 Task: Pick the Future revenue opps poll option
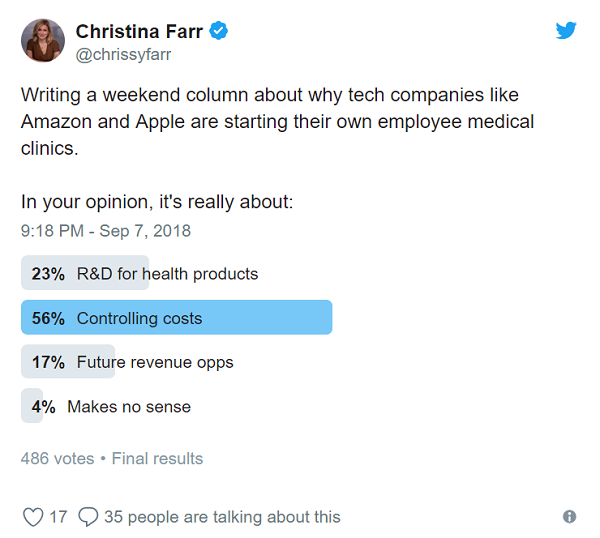(155, 362)
